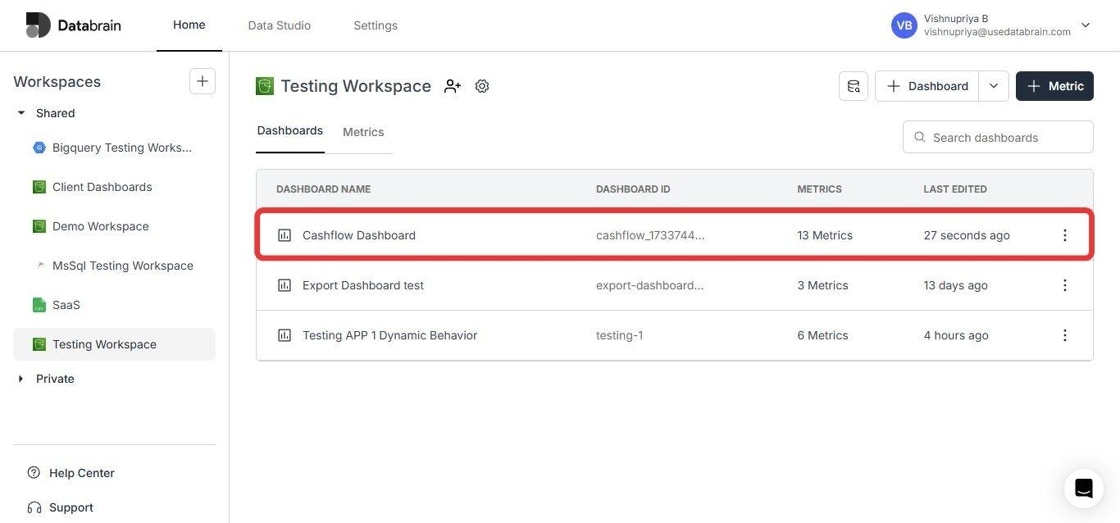
Task: Open the chat support bubble icon
Action: pos(1084,489)
